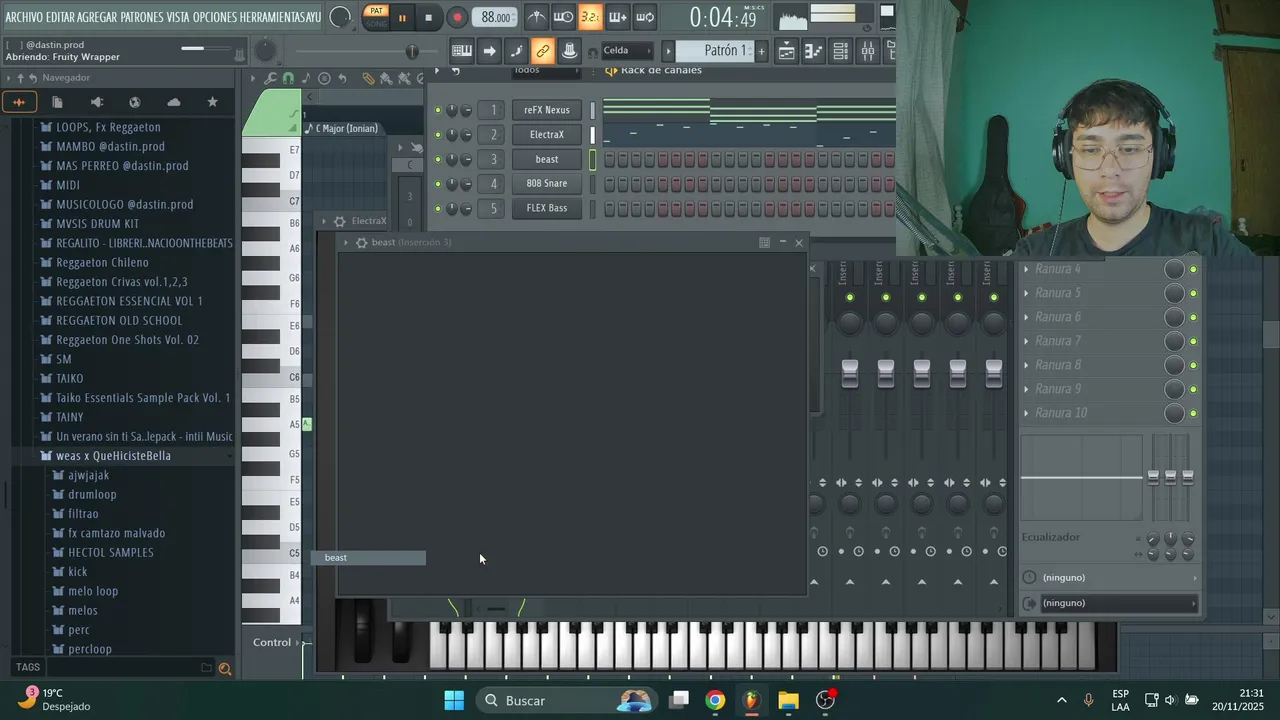1280x720 pixels.
Task: Select the browser's current project files tab
Action: [57, 102]
